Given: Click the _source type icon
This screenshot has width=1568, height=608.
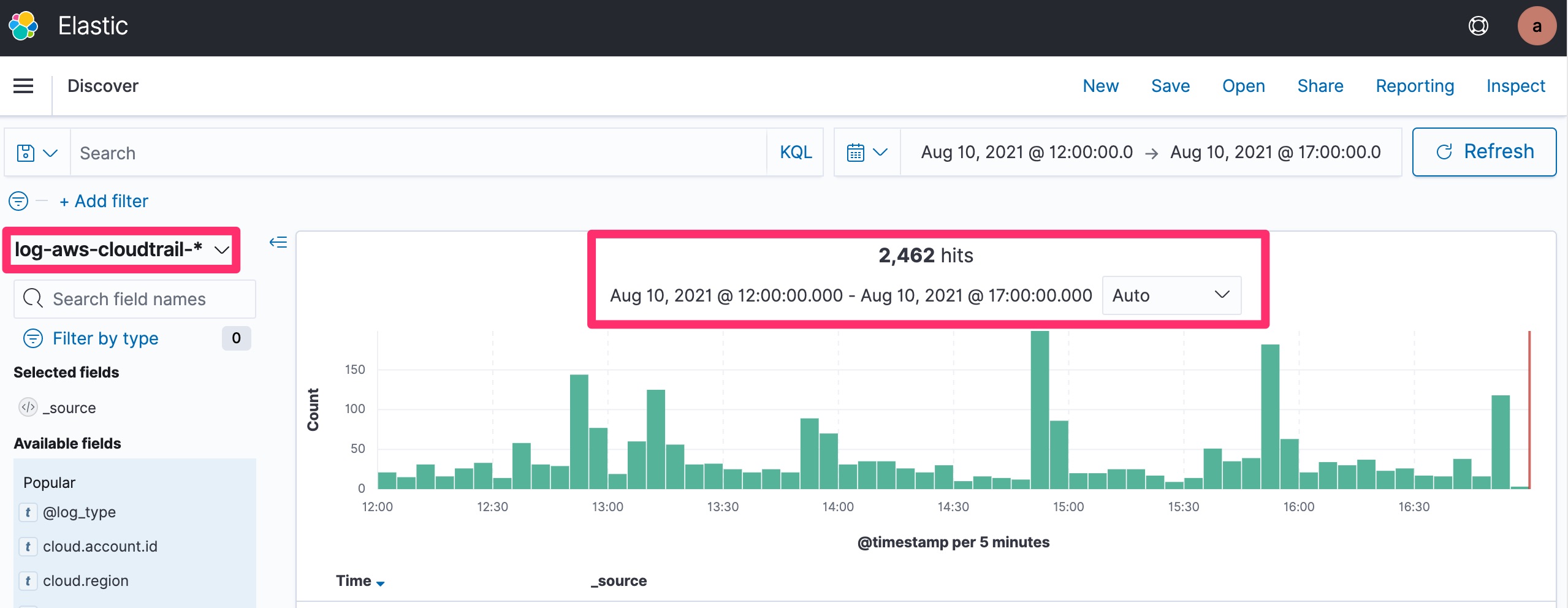Looking at the screenshot, I should pos(28,407).
